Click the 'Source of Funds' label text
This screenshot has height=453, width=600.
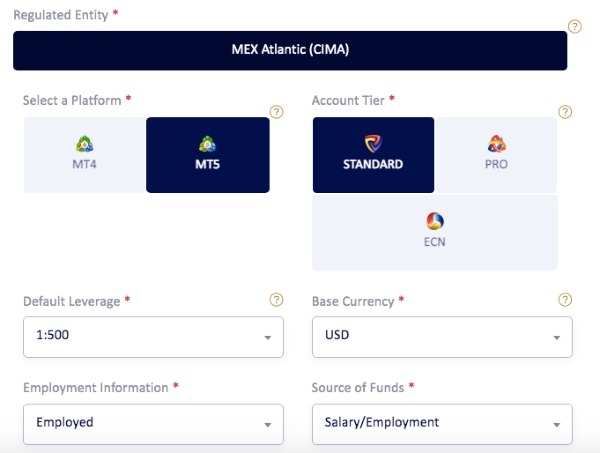pyautogui.click(x=358, y=388)
